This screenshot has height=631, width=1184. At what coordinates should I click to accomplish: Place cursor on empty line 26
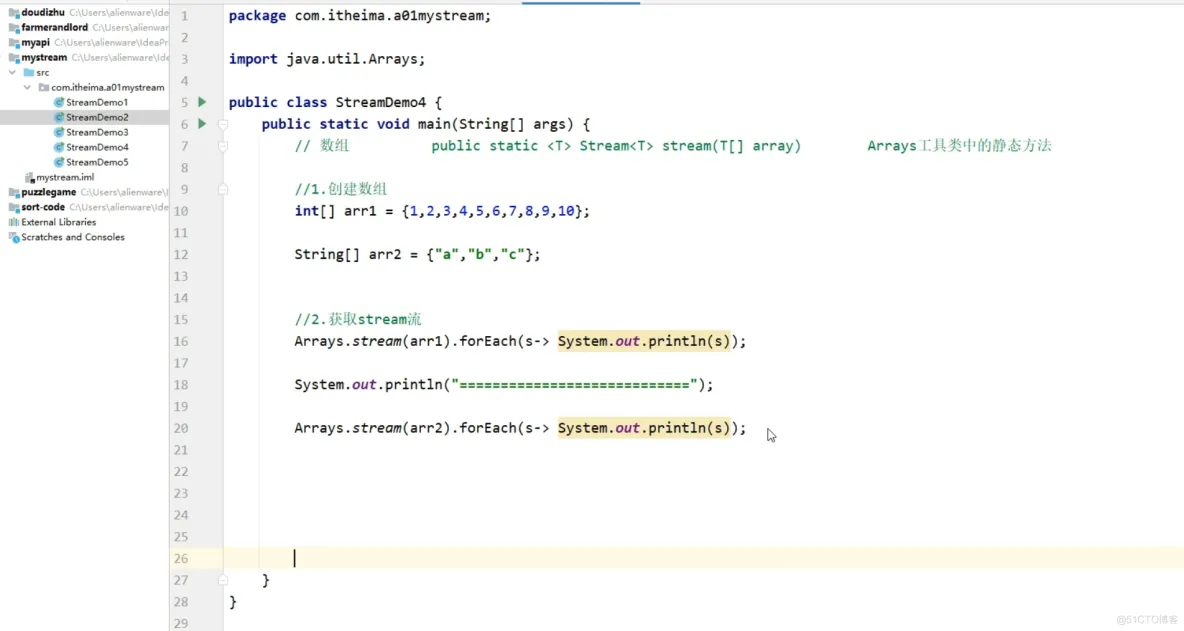[x=702, y=559]
